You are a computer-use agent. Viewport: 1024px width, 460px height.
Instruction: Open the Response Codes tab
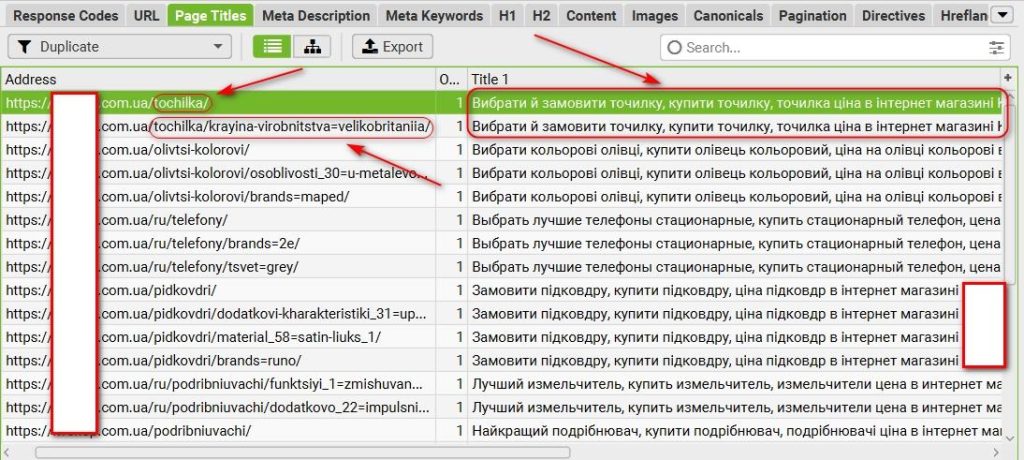click(x=65, y=16)
